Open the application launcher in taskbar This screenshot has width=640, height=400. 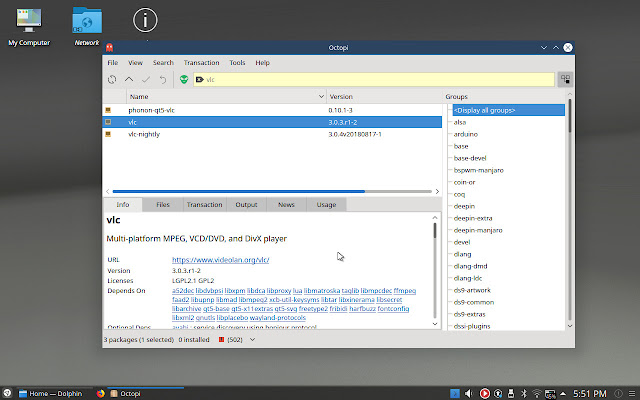point(7,393)
